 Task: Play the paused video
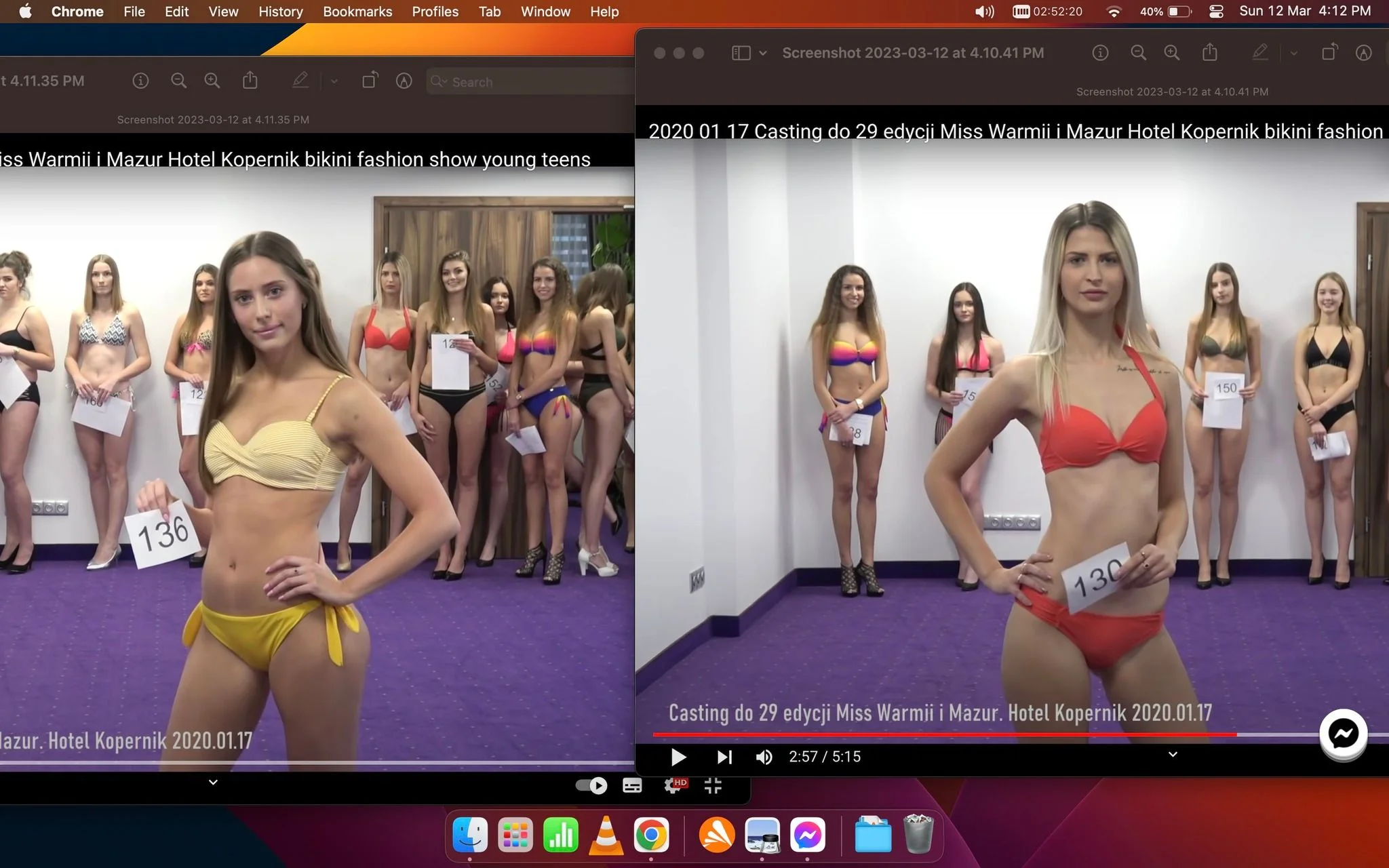click(678, 757)
